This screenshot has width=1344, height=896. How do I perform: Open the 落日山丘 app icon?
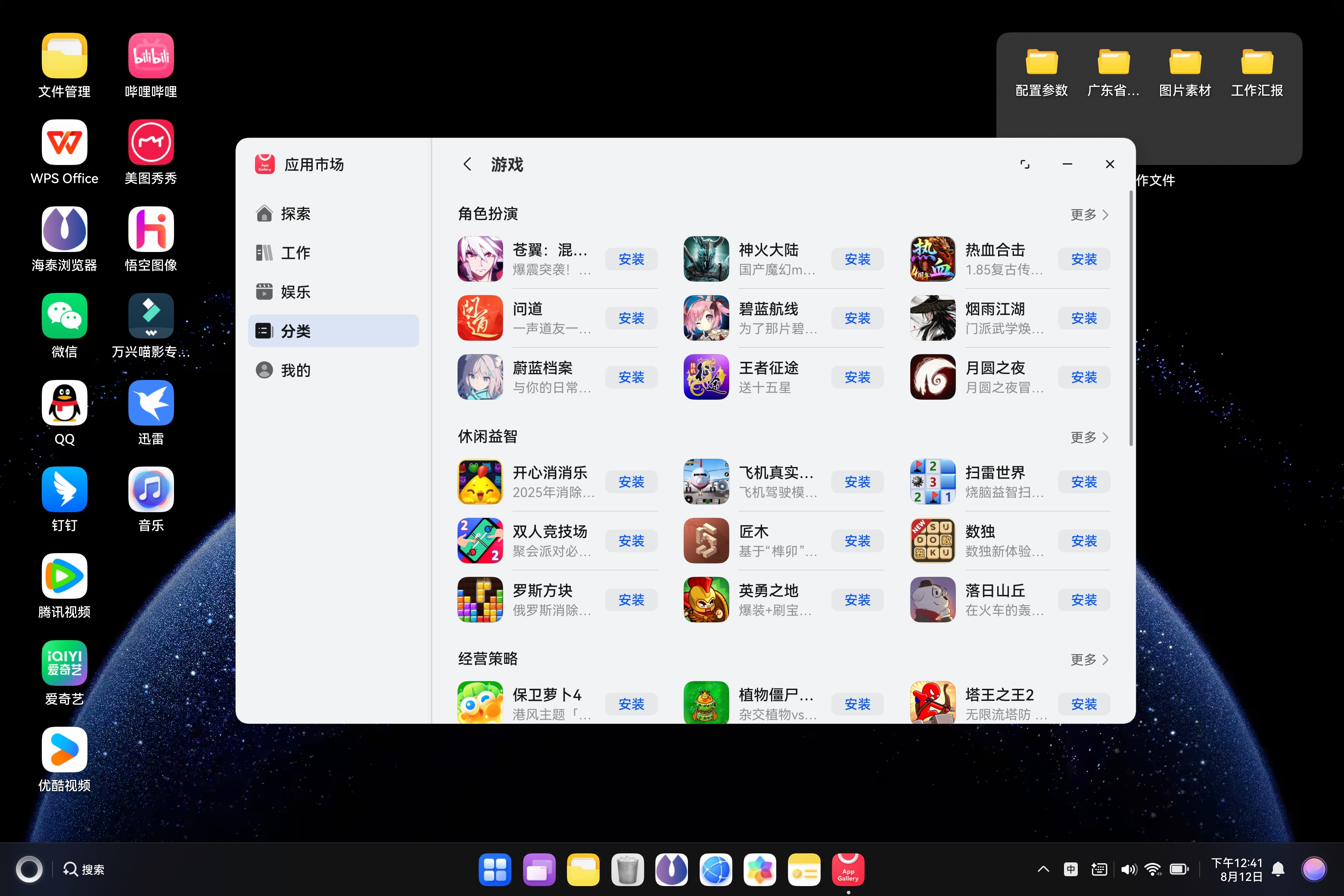point(933,600)
